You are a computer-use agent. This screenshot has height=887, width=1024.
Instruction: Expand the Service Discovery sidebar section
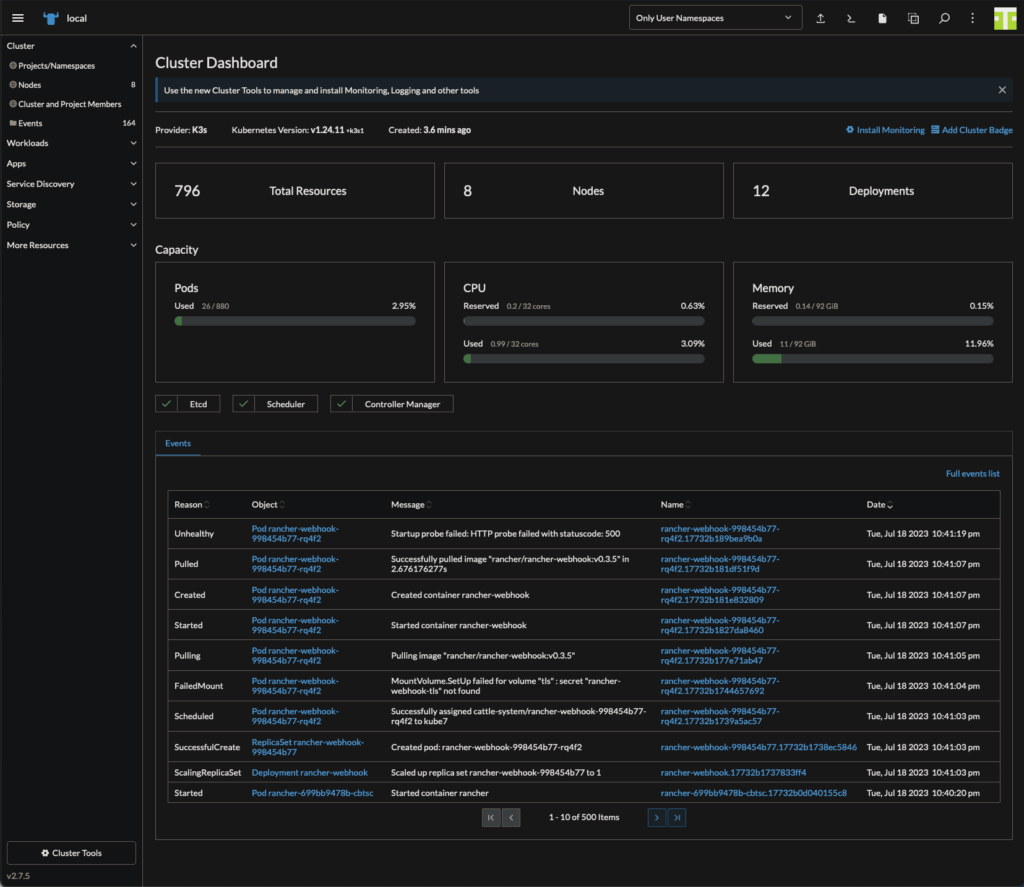(70, 184)
